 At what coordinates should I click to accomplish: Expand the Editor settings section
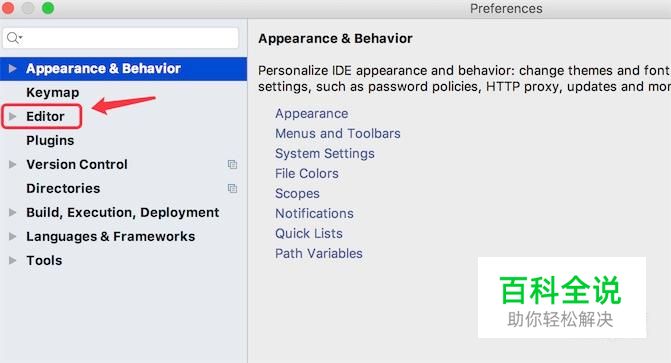(x=12, y=116)
